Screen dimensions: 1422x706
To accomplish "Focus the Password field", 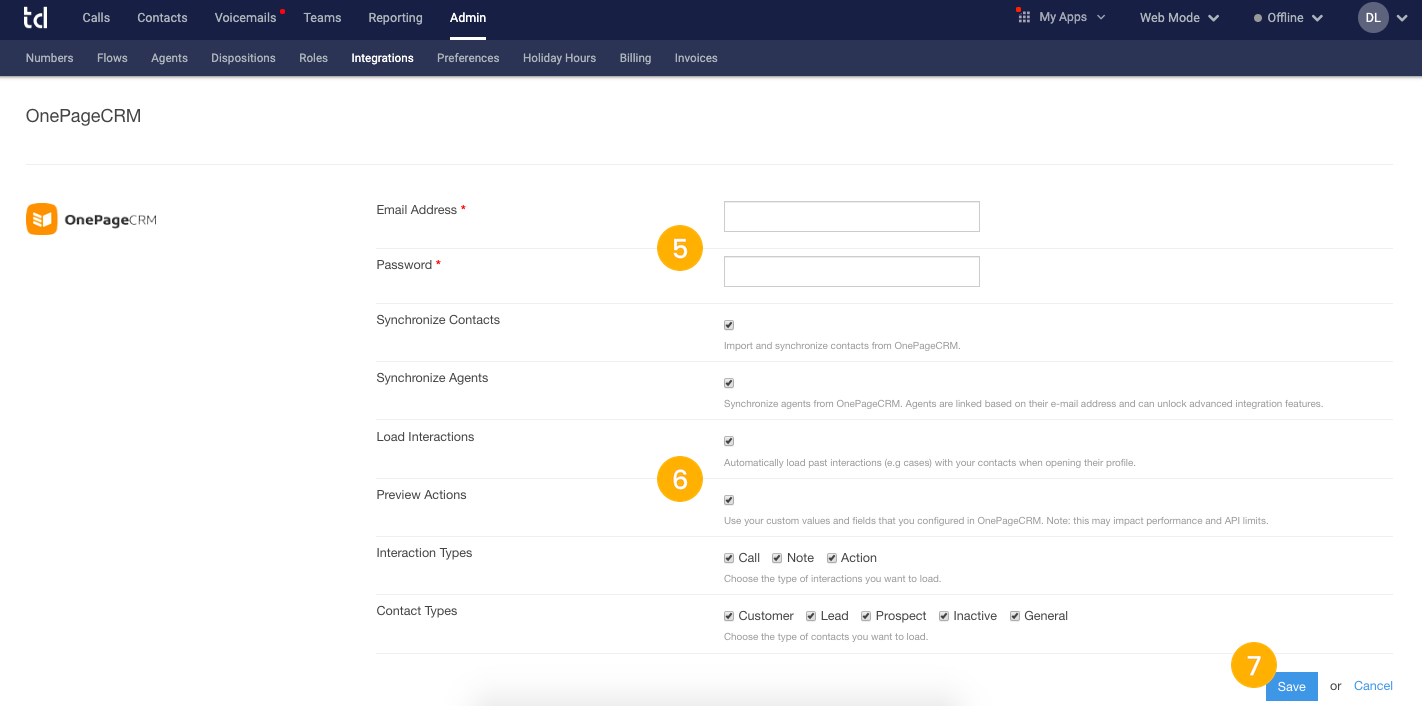I will click(x=852, y=271).
